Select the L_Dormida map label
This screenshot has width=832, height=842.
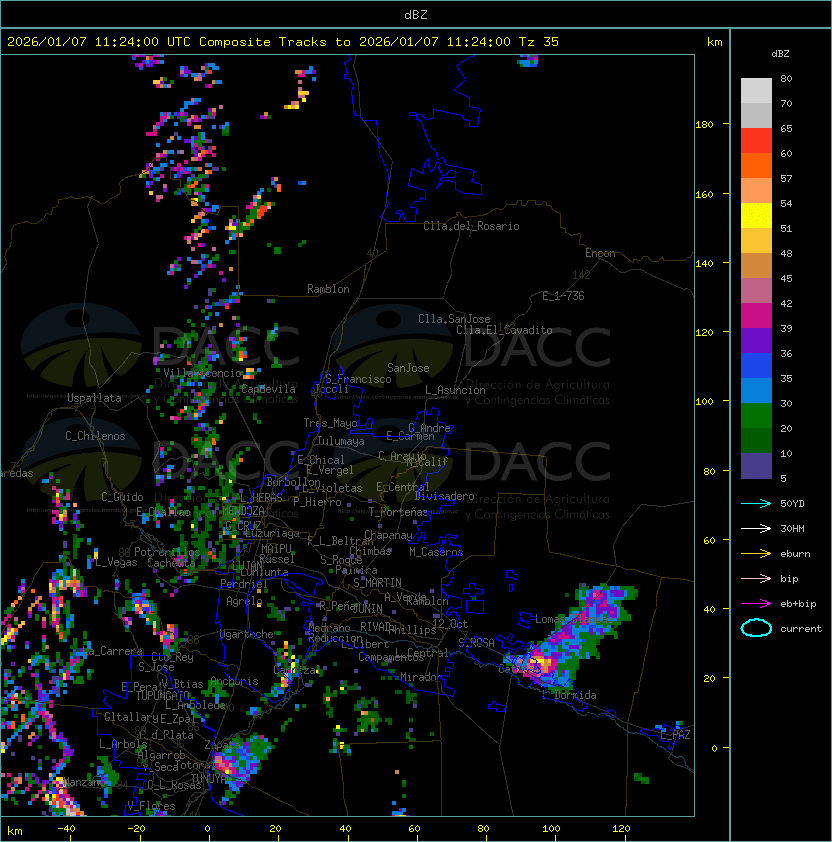[x=569, y=695]
